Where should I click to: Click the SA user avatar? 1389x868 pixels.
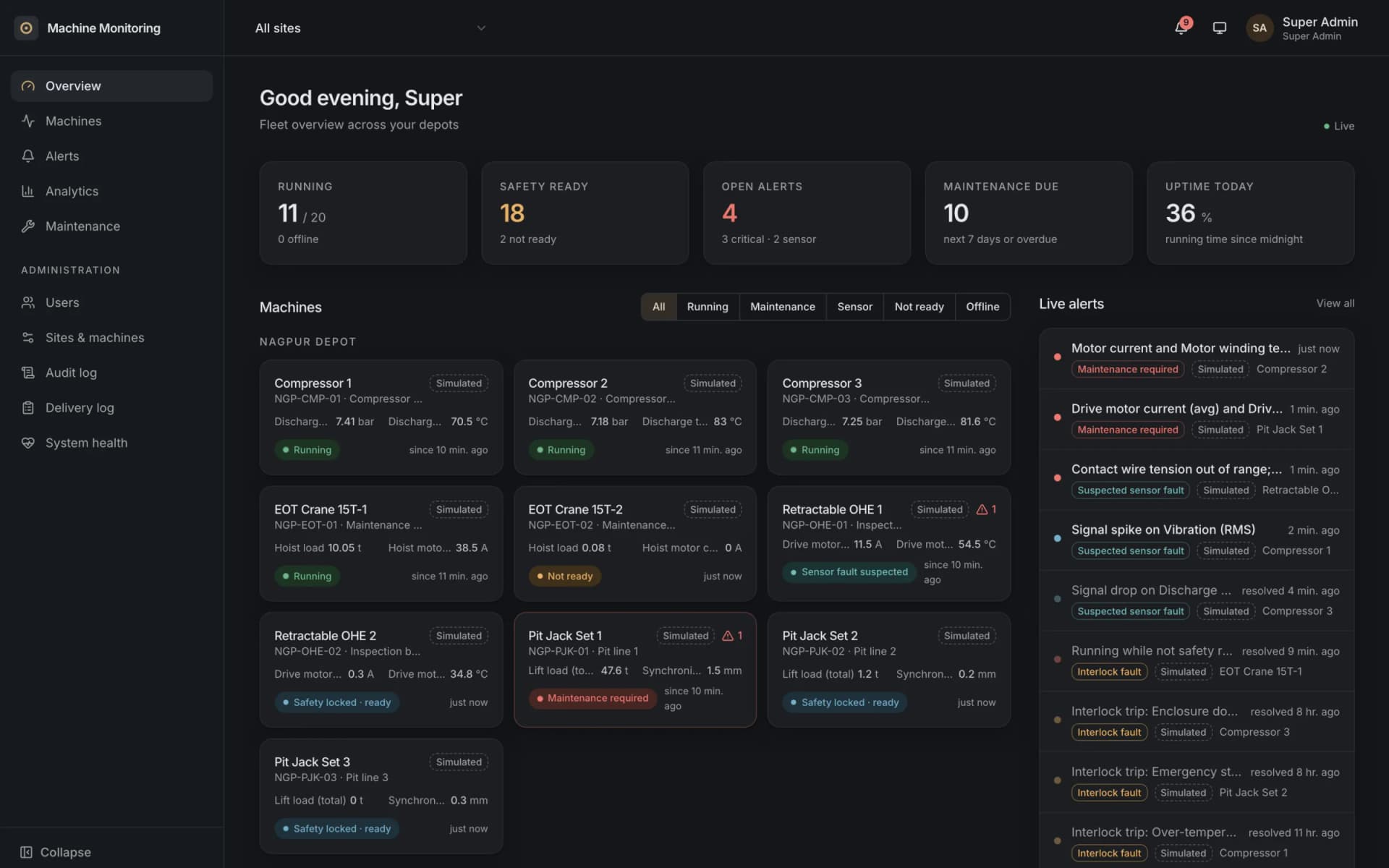point(1260,28)
